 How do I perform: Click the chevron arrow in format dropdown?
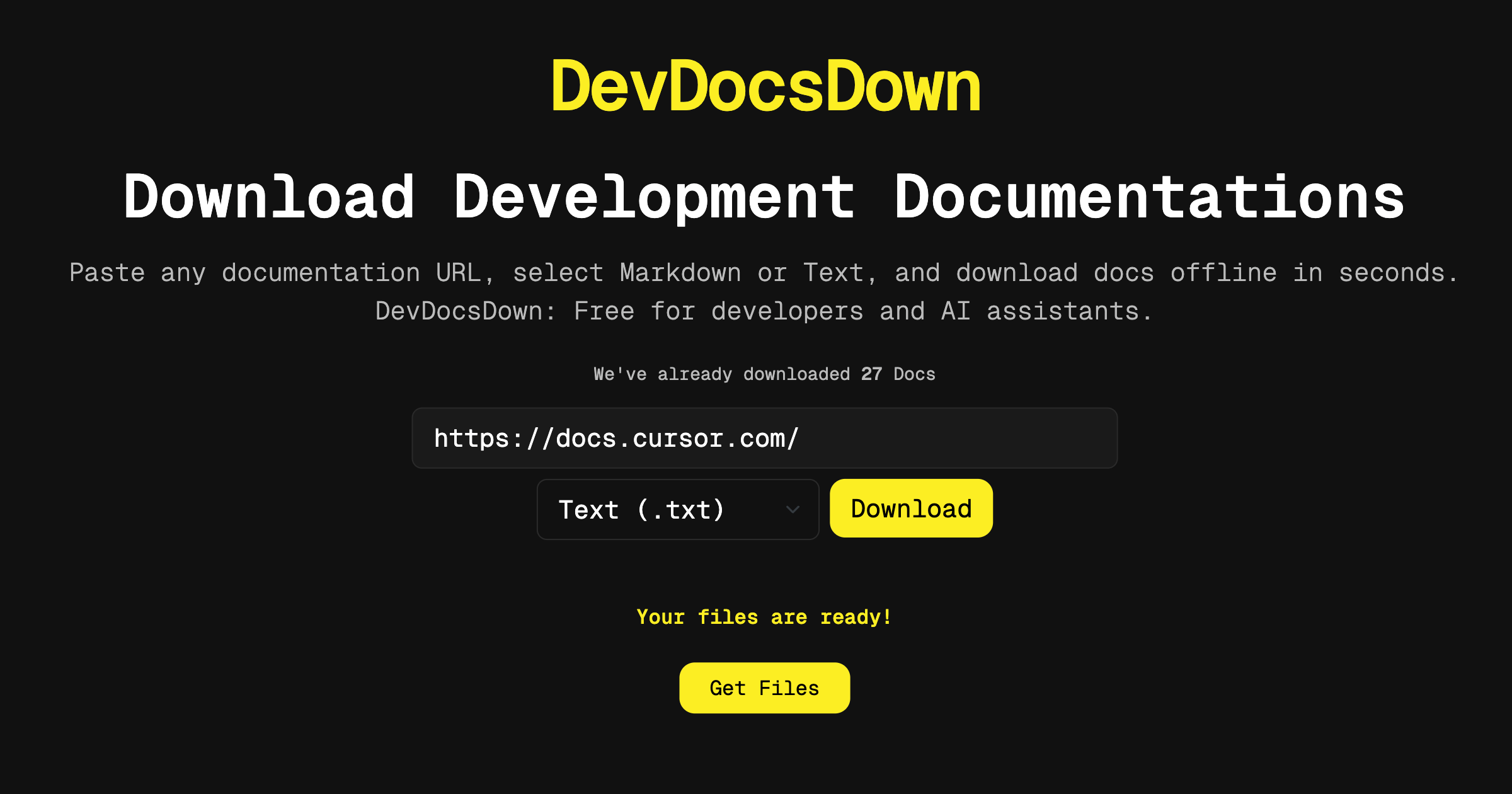793,509
